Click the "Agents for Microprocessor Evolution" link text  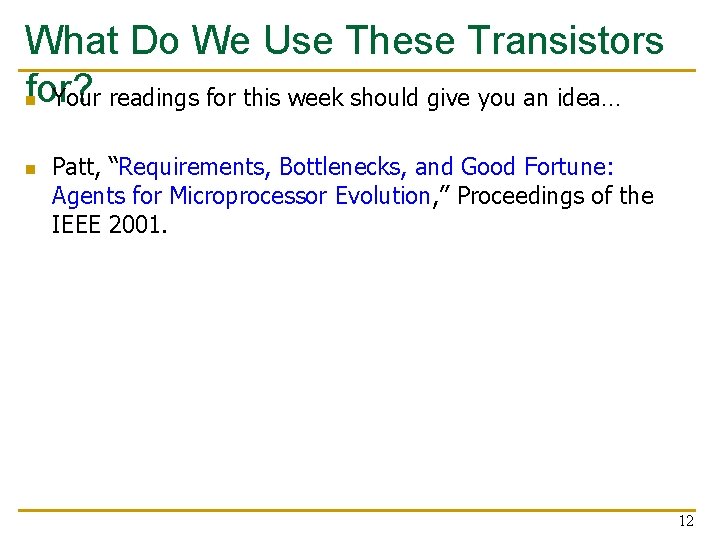pyautogui.click(x=242, y=197)
